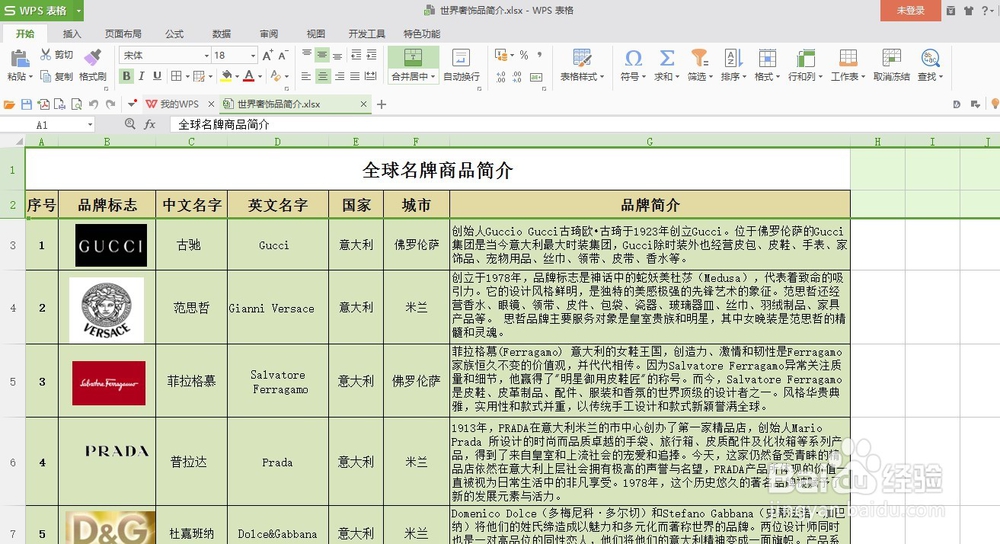
Task: Click the Format (格式) cells icon
Action: (767, 58)
